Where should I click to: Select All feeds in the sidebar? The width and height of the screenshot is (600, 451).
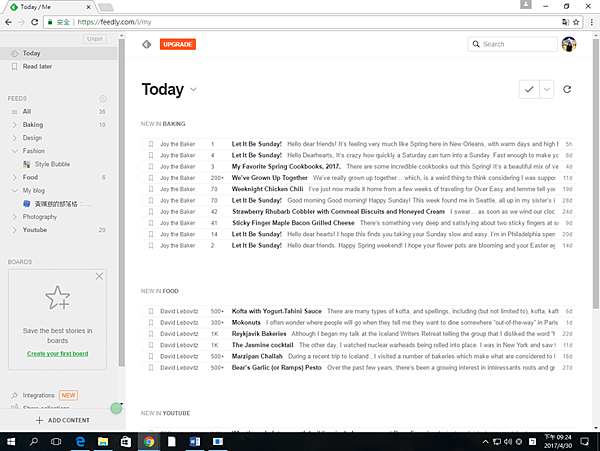59,112
